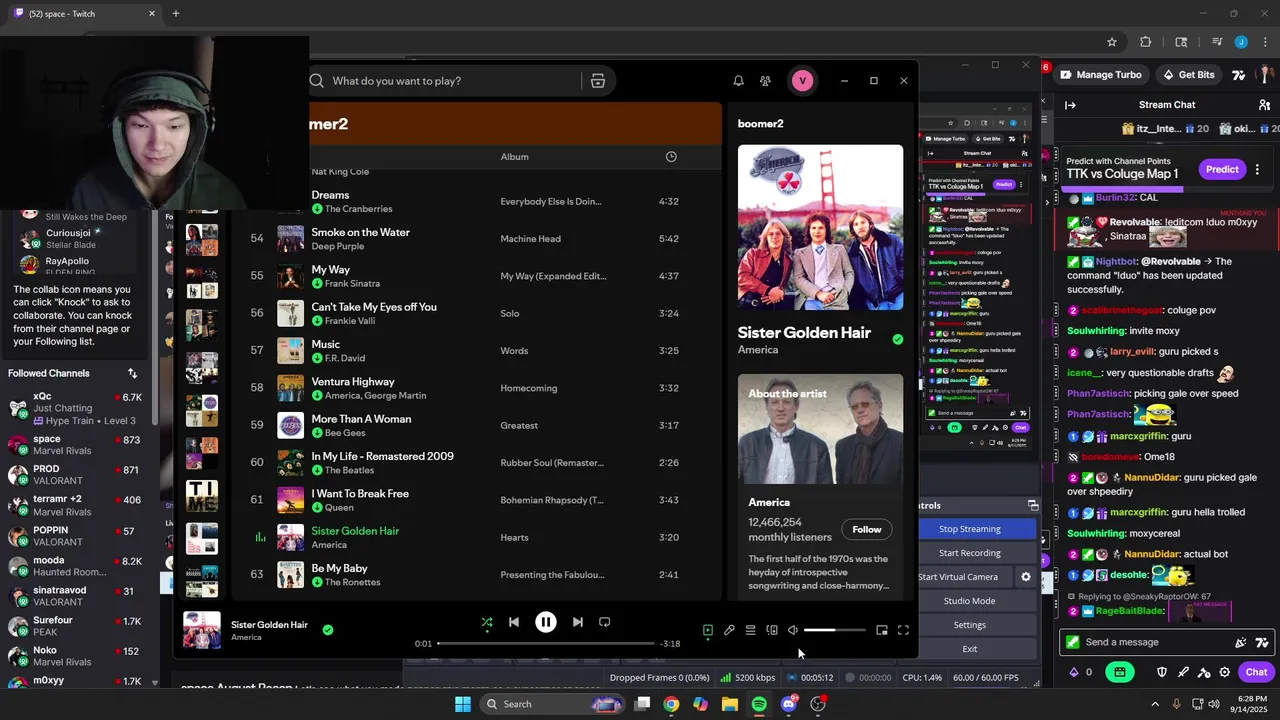
Task: Follow the artist America
Action: pos(867,529)
